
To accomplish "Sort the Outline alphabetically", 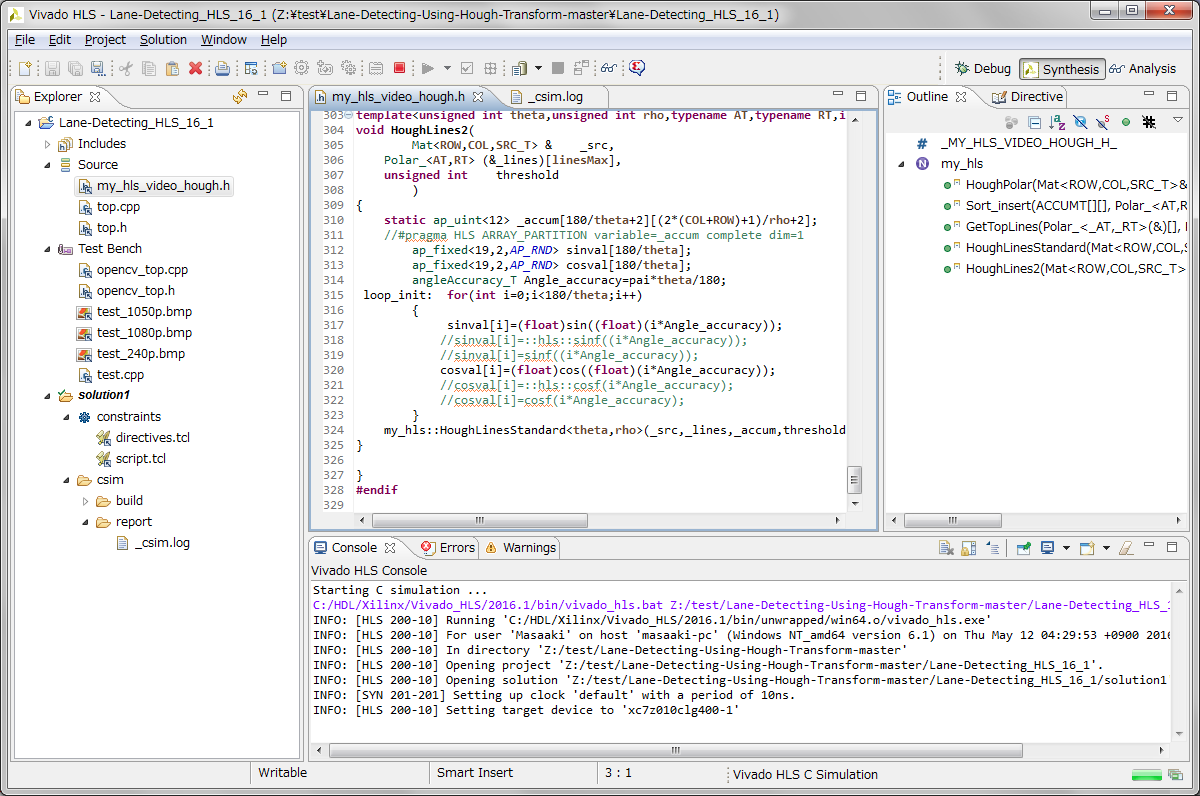I will coord(1057,122).
